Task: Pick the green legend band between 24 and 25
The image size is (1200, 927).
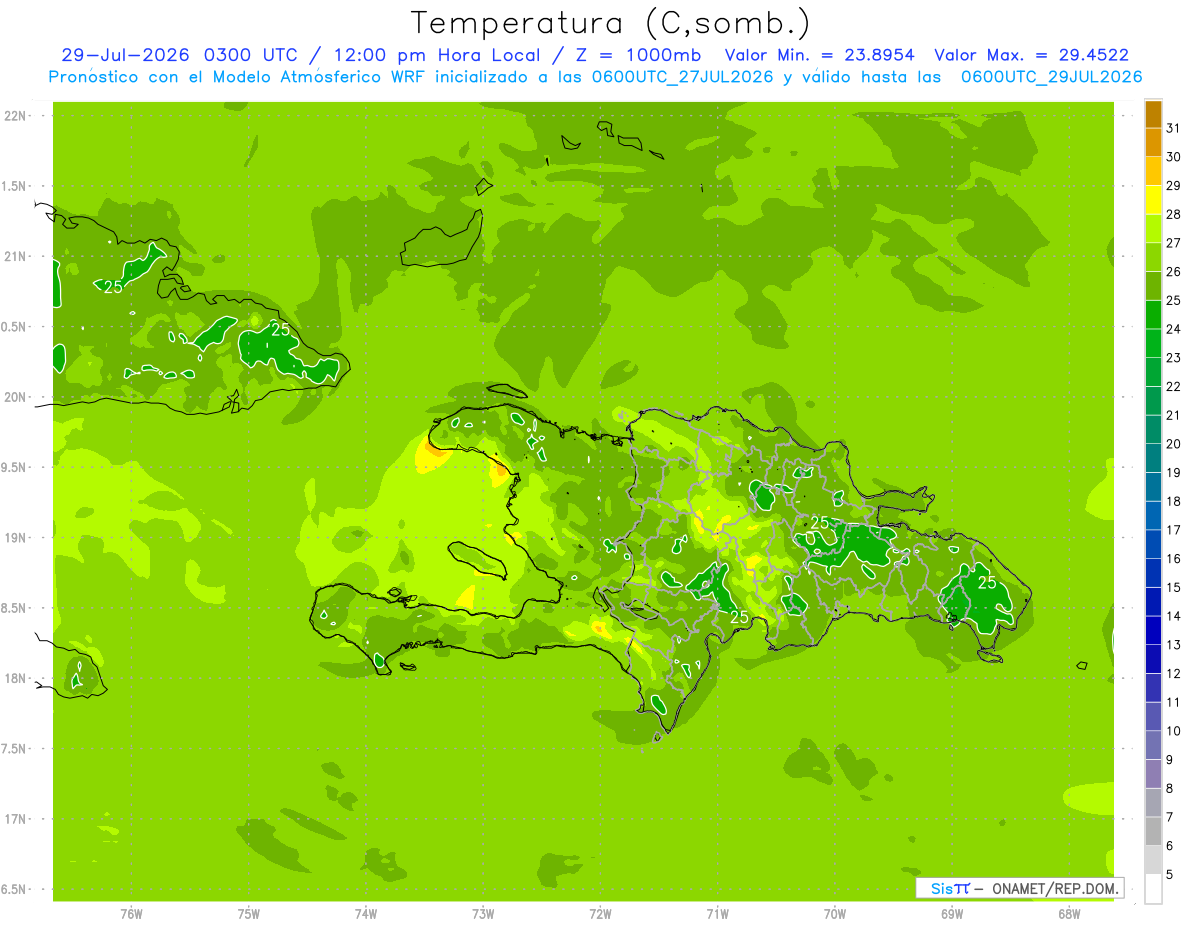Action: 1154,315
